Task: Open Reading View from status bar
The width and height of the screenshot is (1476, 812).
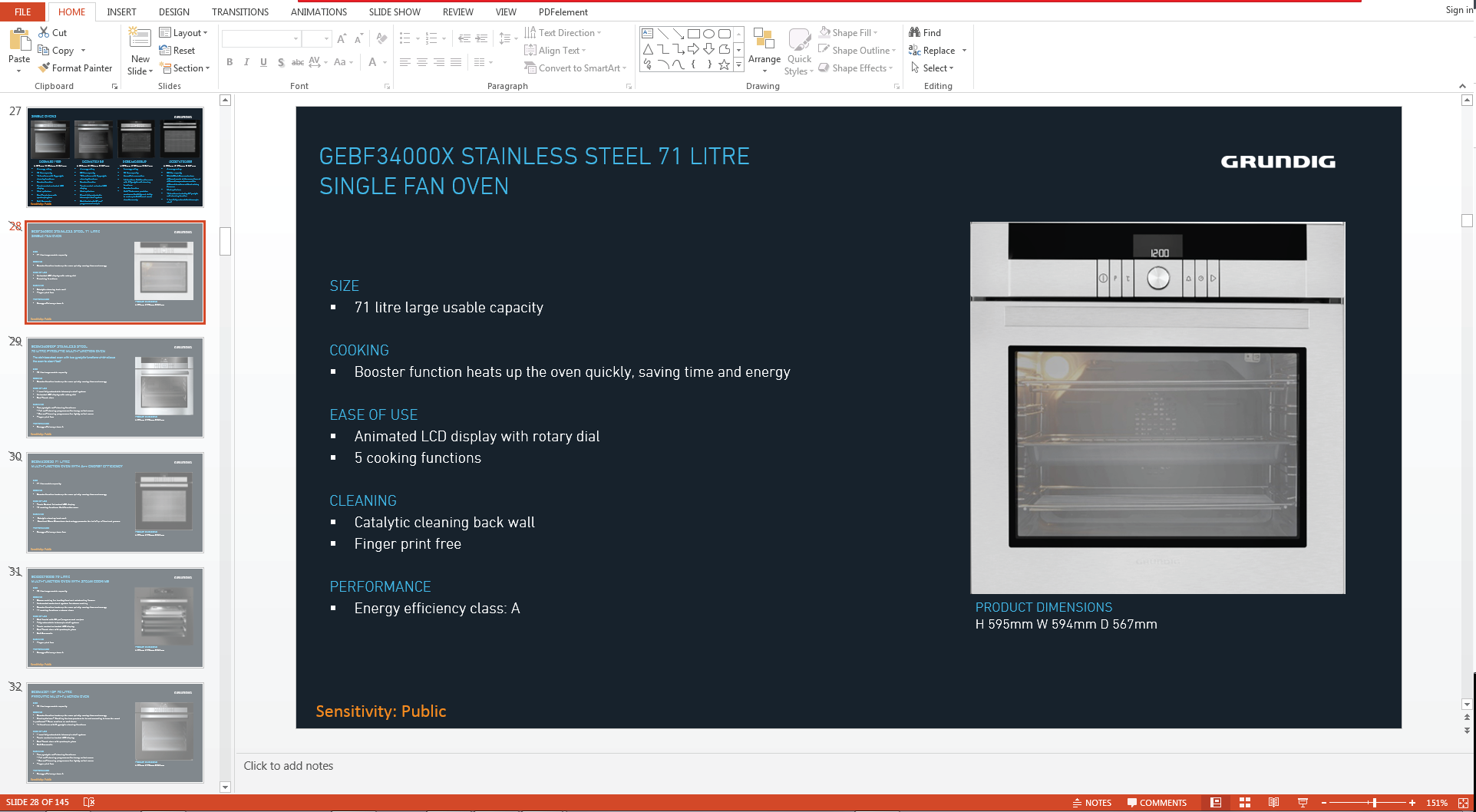Action: point(1273,803)
